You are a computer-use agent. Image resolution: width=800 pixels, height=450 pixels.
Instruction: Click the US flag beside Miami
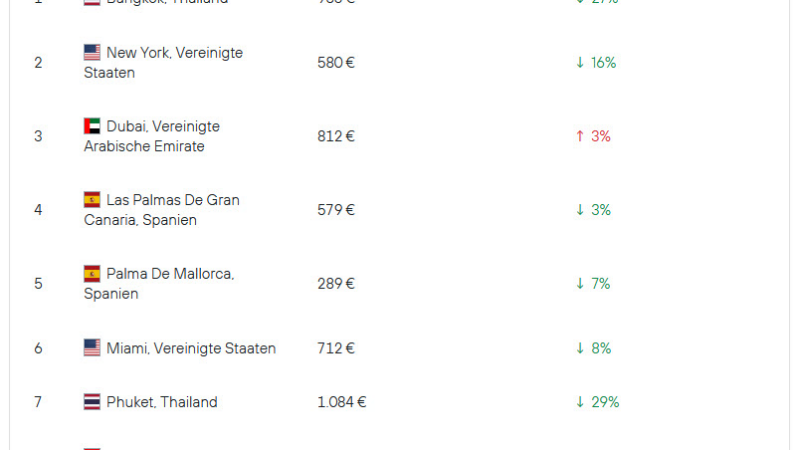(92, 348)
